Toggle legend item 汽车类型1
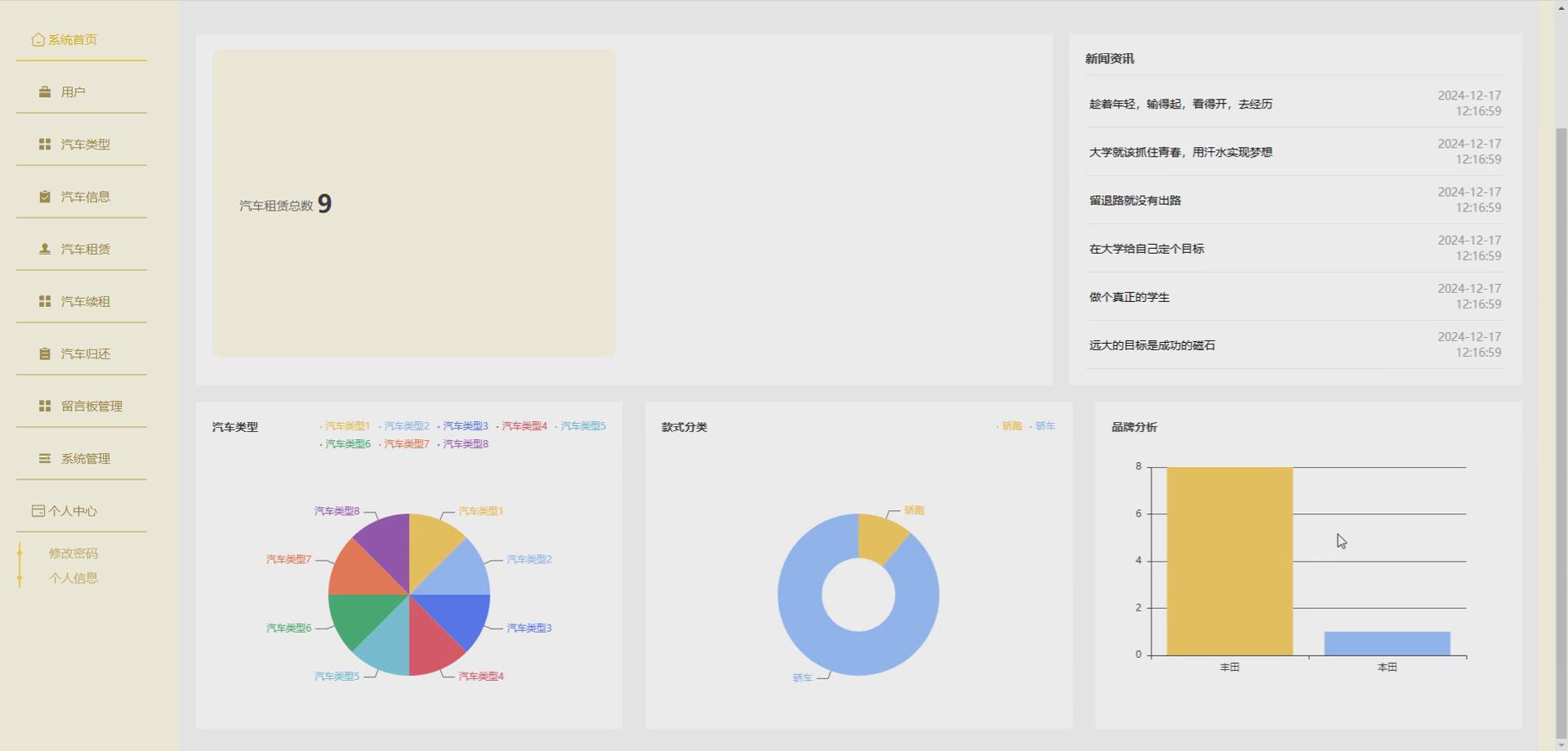Image resolution: width=1568 pixels, height=751 pixels. [345, 426]
